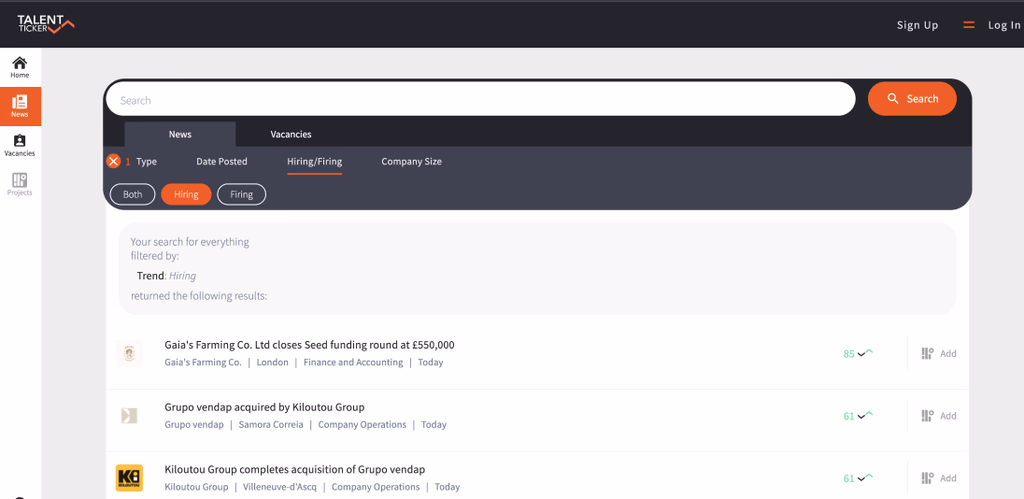Click the Talent Ticker logo

tap(45, 24)
